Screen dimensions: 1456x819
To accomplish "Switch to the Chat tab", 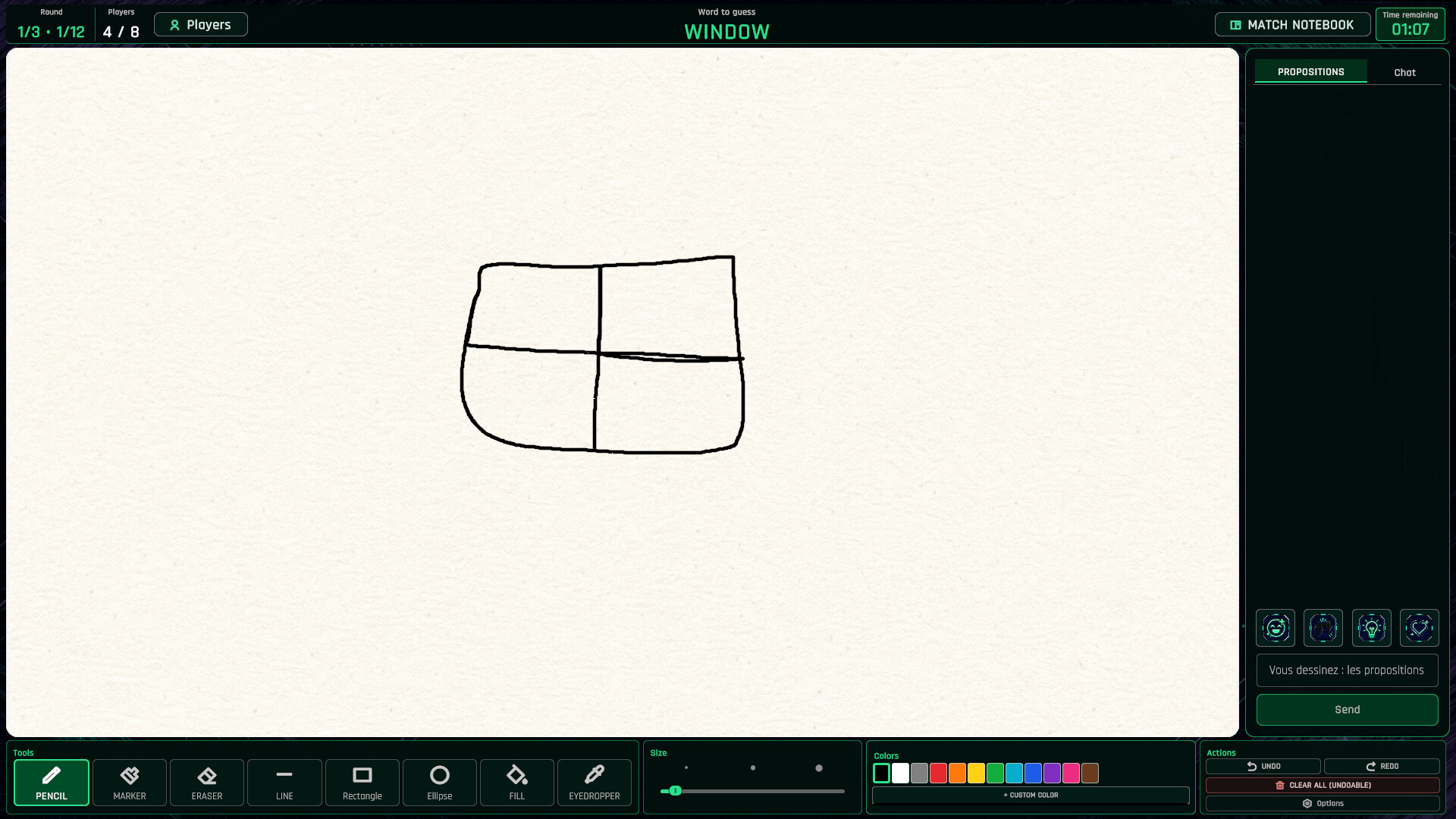I will [1404, 72].
